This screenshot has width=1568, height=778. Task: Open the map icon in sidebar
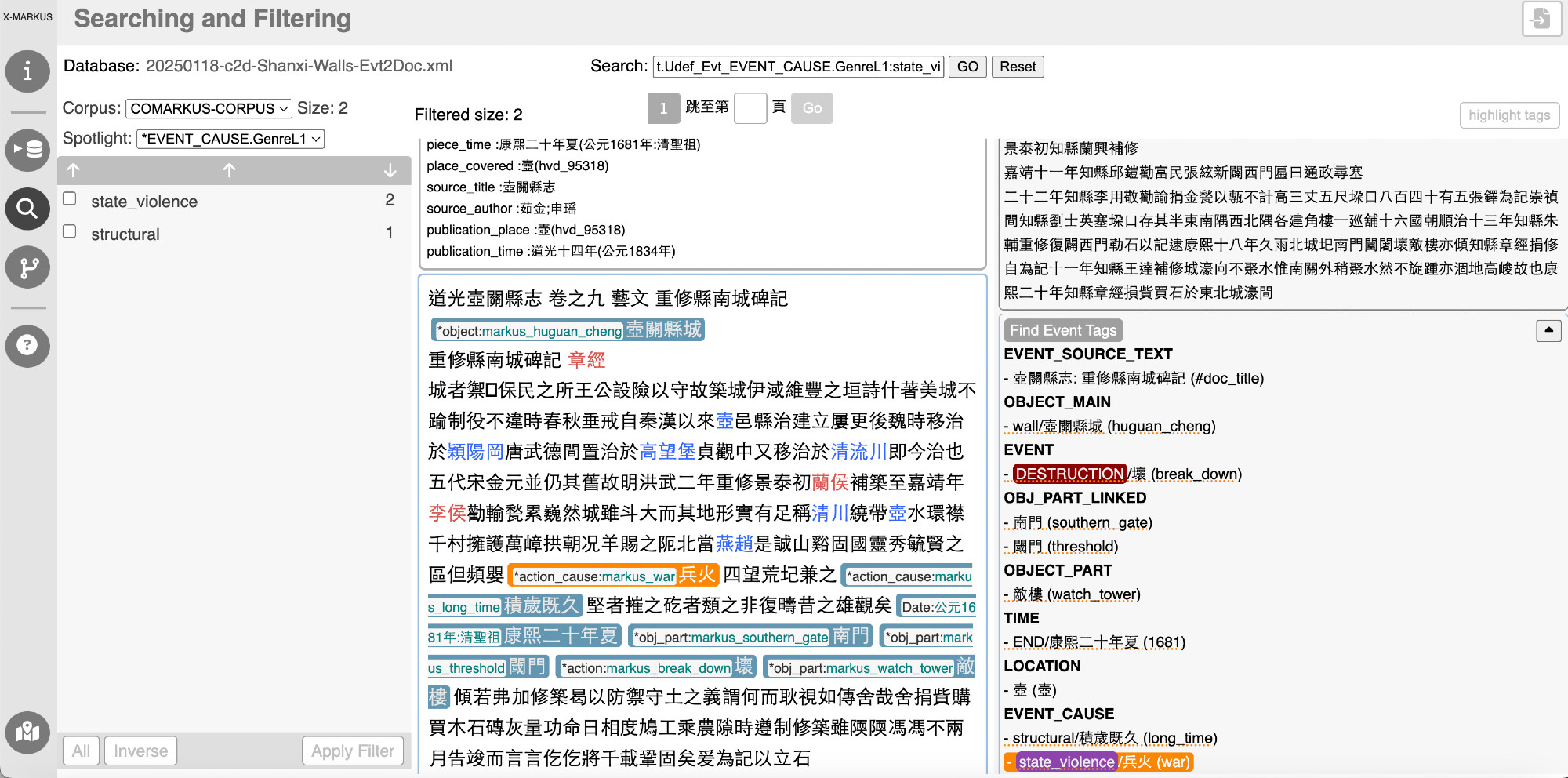(27, 733)
